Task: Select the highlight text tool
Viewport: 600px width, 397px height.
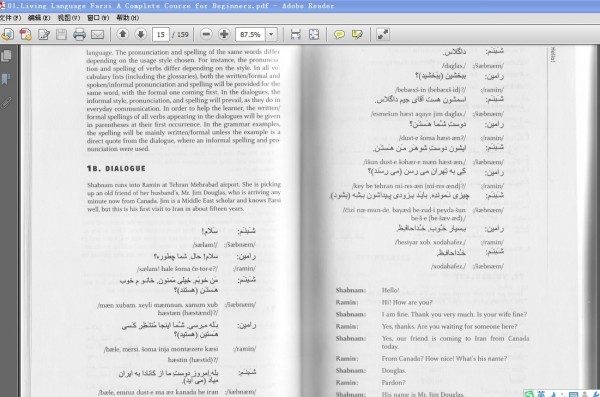Action: pos(357,34)
